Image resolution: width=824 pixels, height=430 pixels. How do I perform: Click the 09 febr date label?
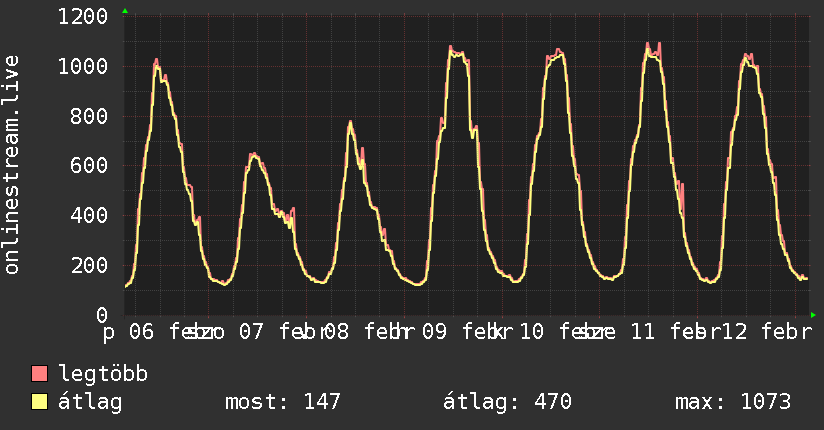[x=461, y=332]
